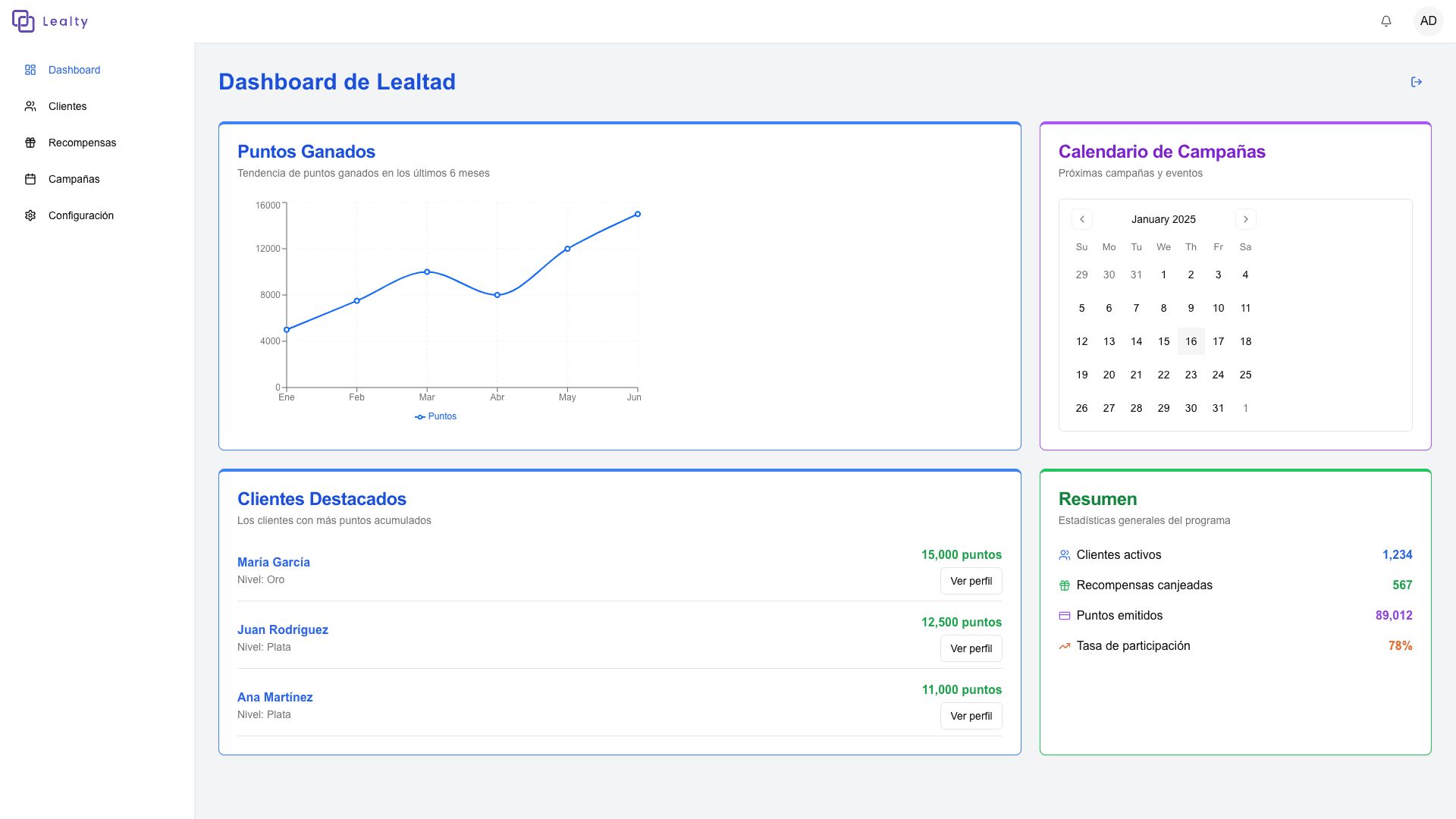
Task: Open the Clientes menu item
Action: (x=67, y=106)
